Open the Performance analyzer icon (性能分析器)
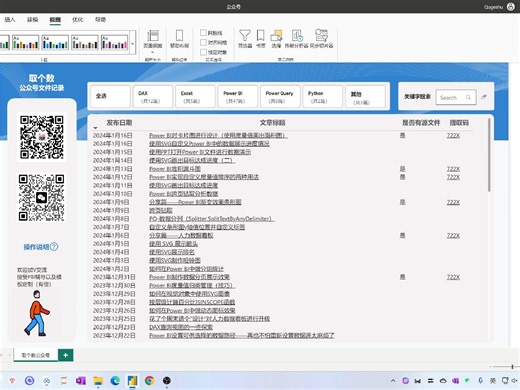Screen dimensions: 520x390 click(x=296, y=38)
